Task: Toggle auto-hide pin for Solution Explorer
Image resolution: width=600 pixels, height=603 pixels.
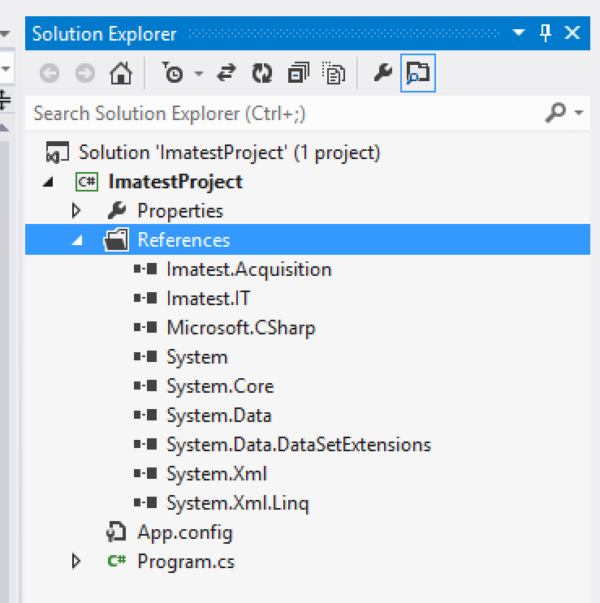Action: point(545,33)
